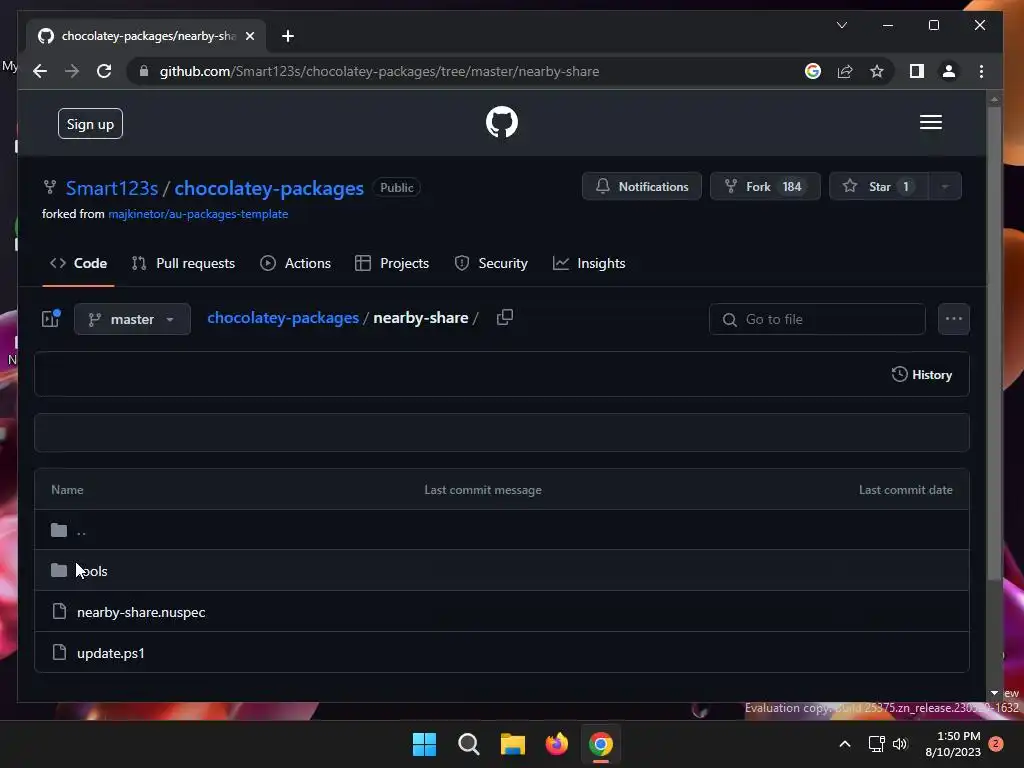Screen dimensions: 1024x768
Task: Click the page vertical scrollbar
Action: click(994, 343)
